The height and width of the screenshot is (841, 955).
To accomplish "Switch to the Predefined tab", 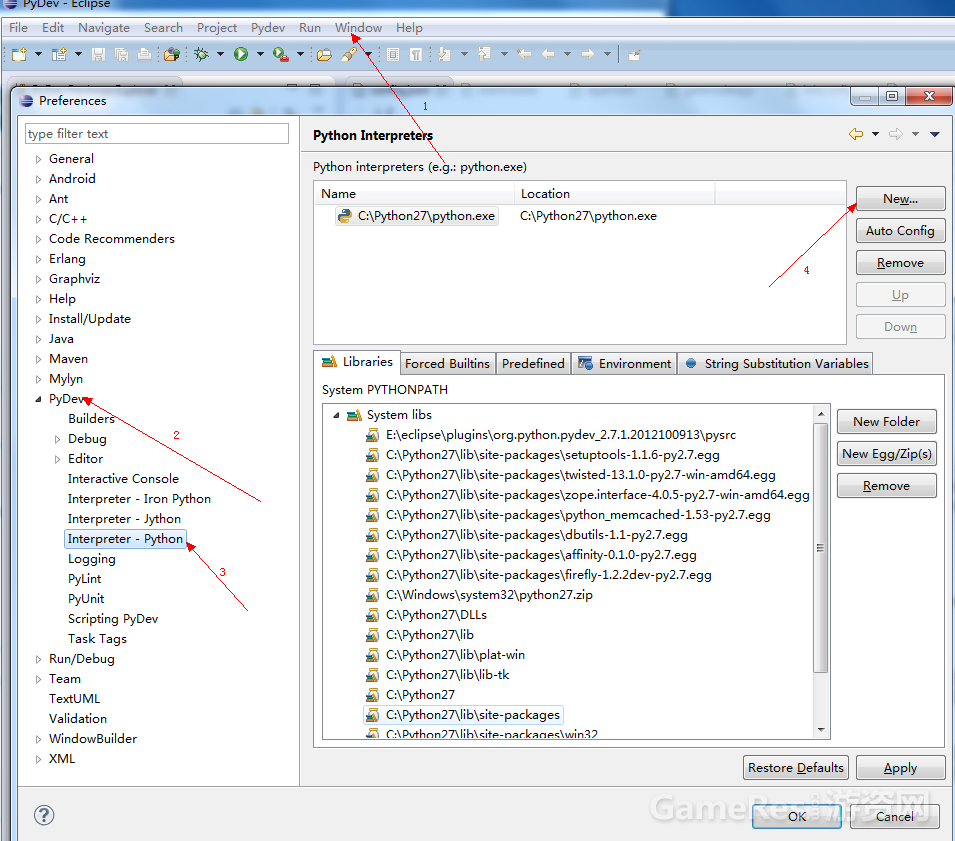I will 533,364.
